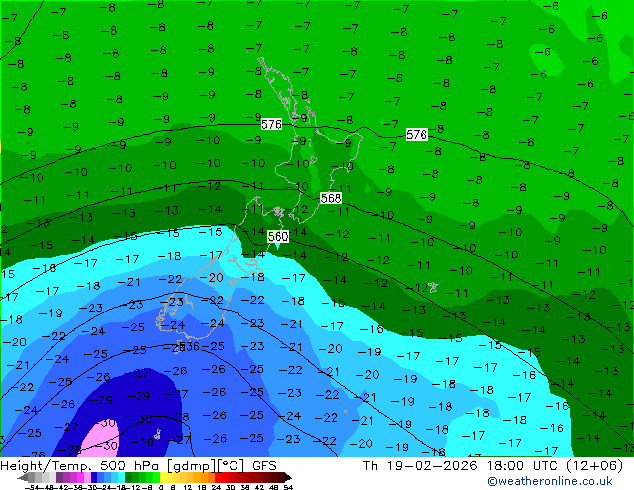The image size is (634, 490).
Task: Click the 576 contour label east of New Zealand
Action: (416, 134)
